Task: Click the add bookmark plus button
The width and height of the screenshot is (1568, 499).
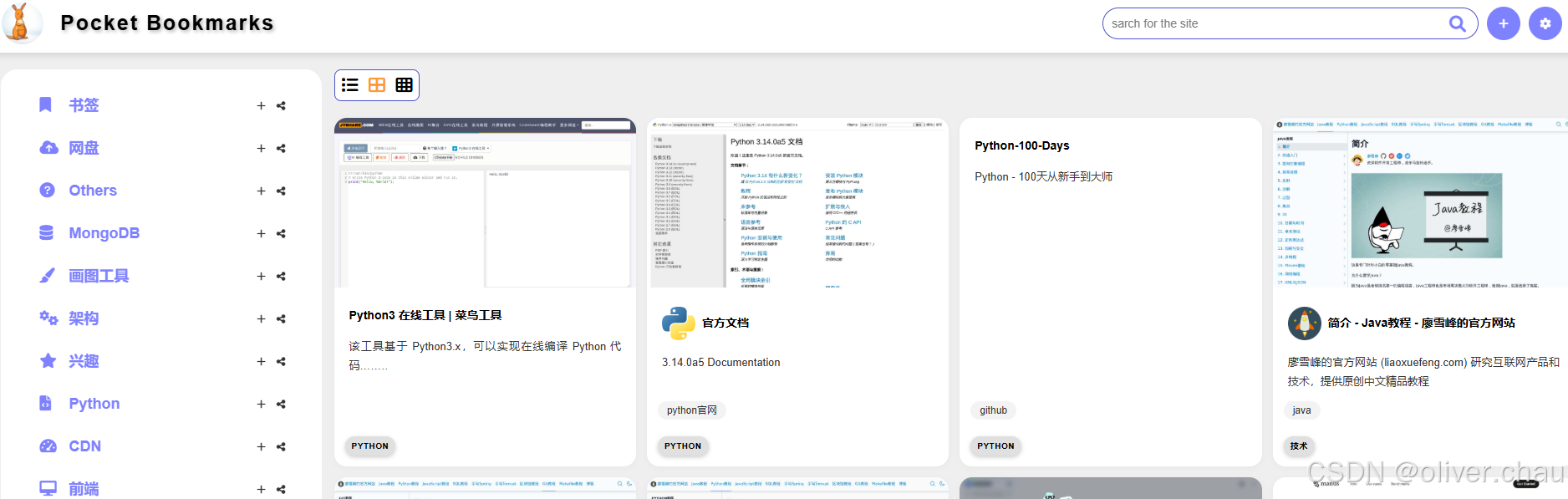Action: pyautogui.click(x=1503, y=23)
